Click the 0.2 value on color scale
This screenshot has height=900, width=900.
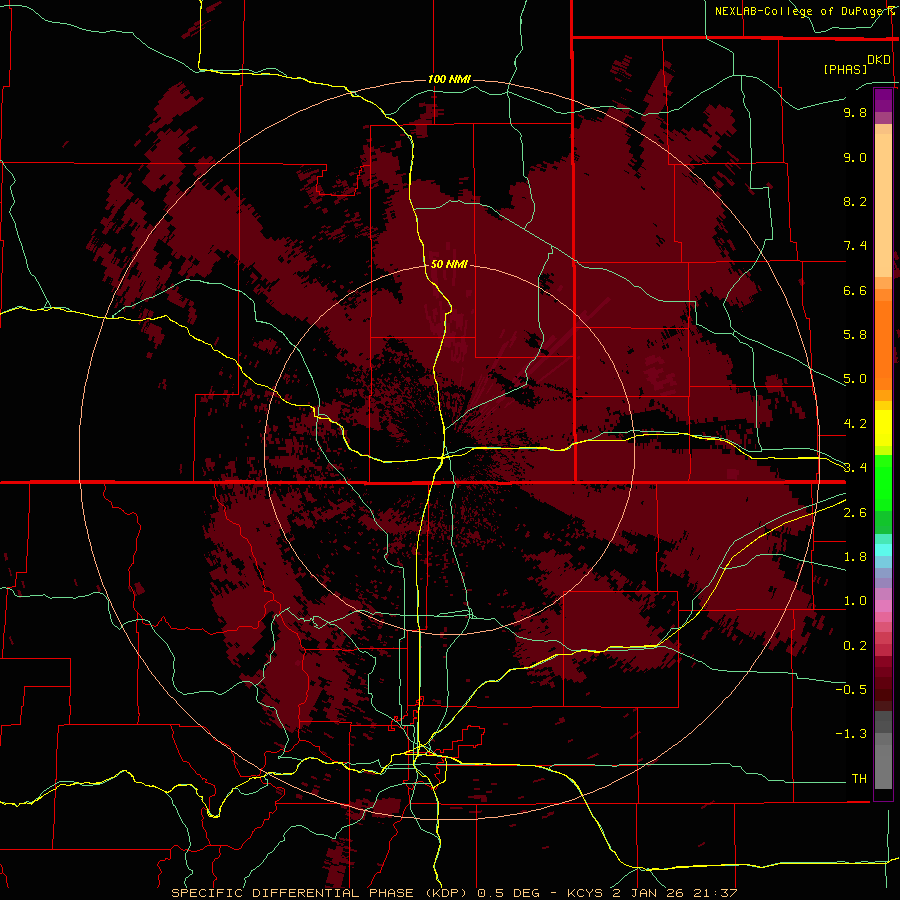click(855, 646)
